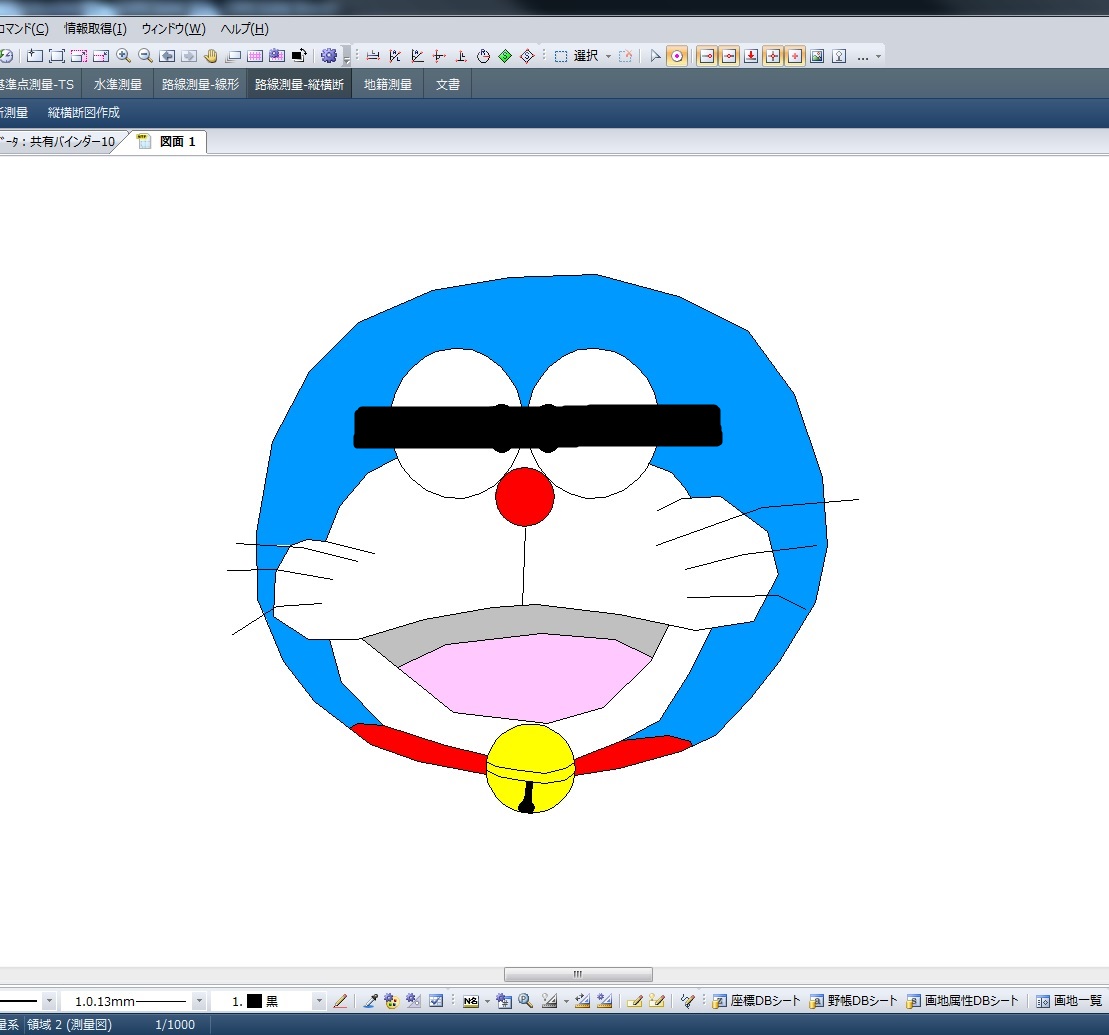Click the picture image icon in the toolbar
The height and width of the screenshot is (1035, 1109).
pos(817,56)
